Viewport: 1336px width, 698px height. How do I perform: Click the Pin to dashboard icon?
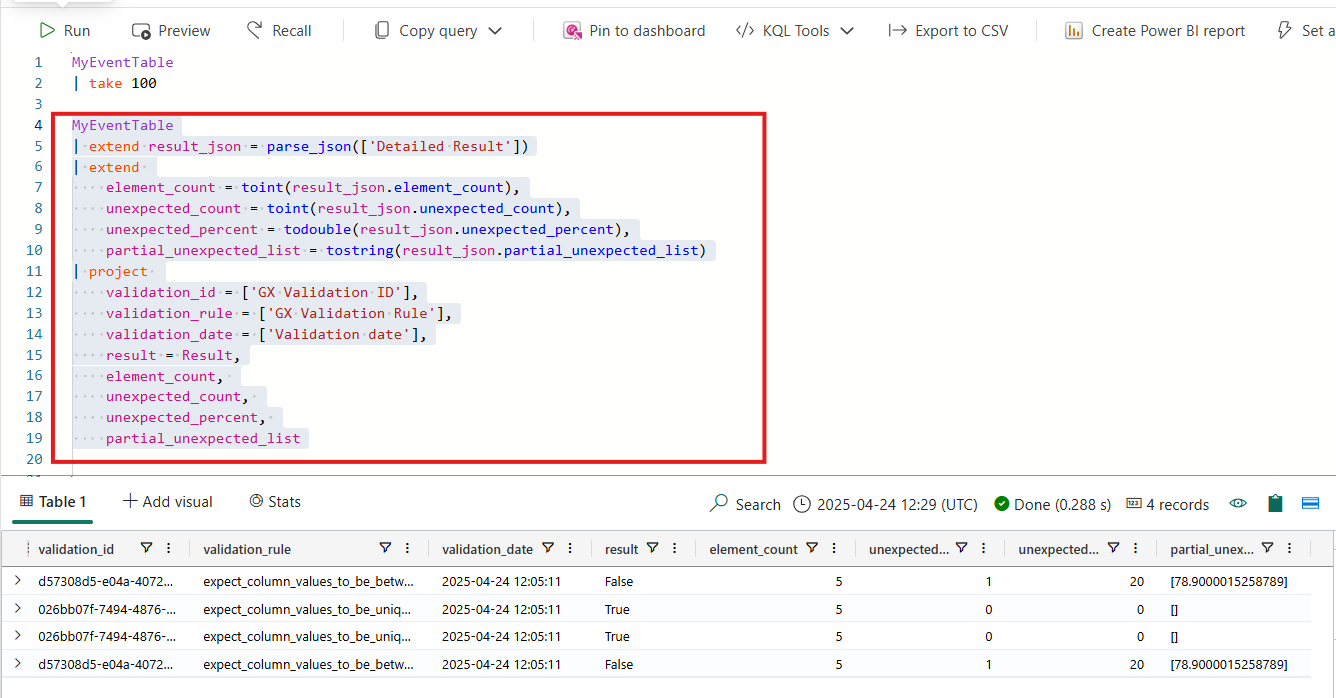[572, 31]
